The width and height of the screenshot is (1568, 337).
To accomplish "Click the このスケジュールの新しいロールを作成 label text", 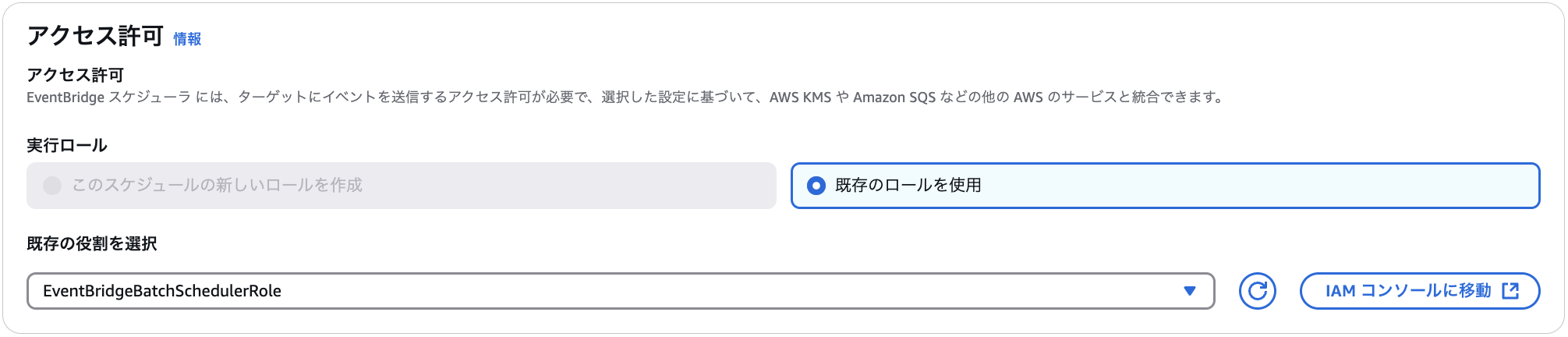I will pos(217,186).
